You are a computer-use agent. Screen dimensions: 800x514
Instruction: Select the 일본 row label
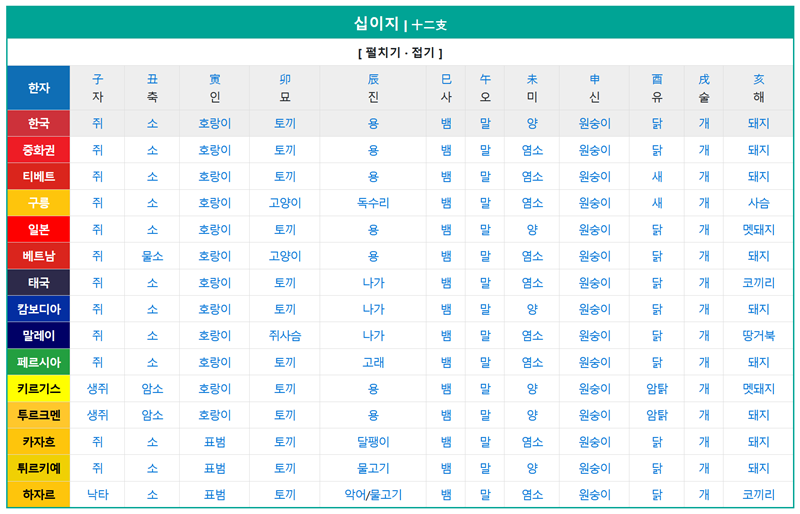[x=39, y=230]
